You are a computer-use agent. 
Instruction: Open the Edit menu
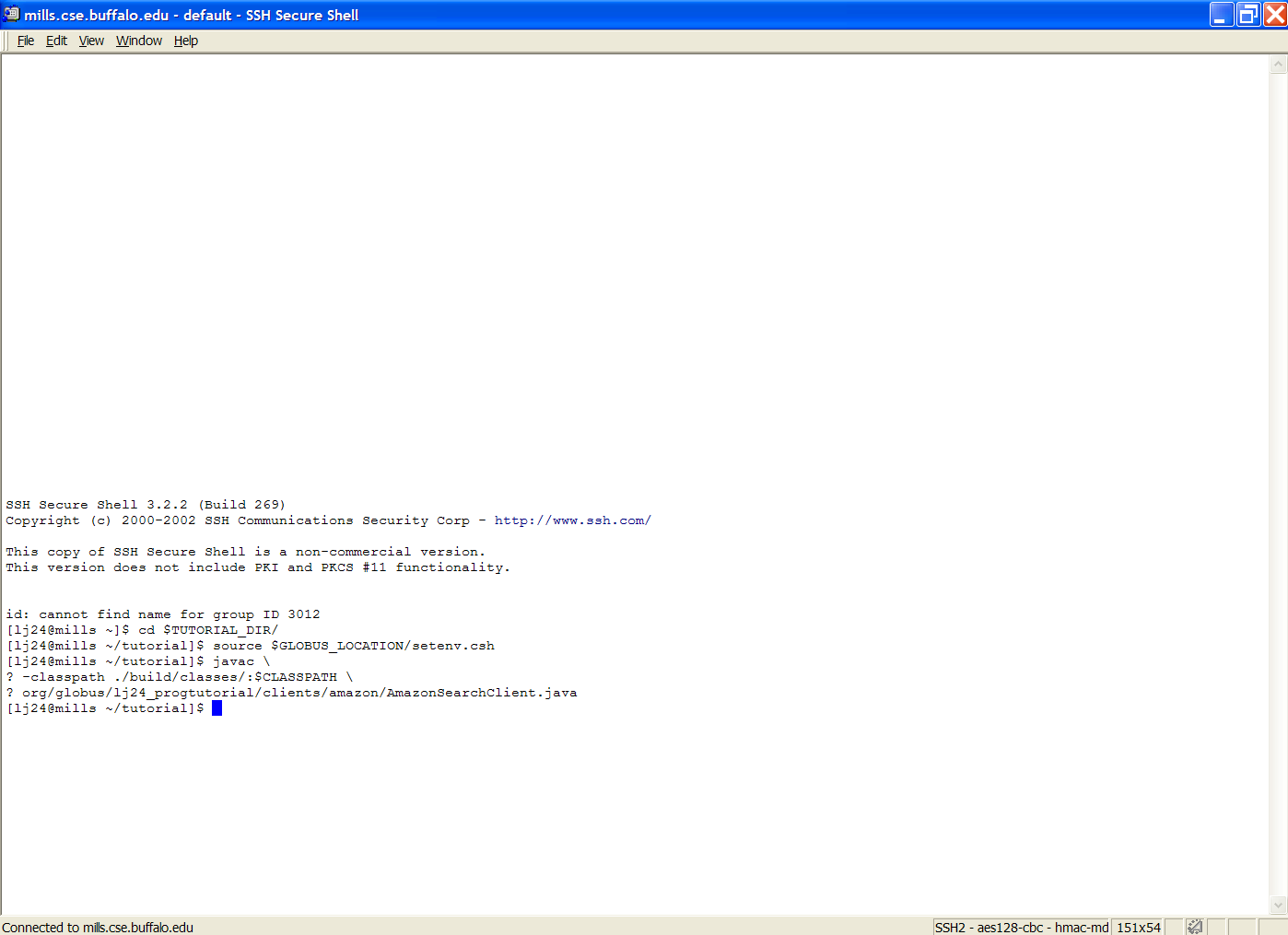coord(56,41)
